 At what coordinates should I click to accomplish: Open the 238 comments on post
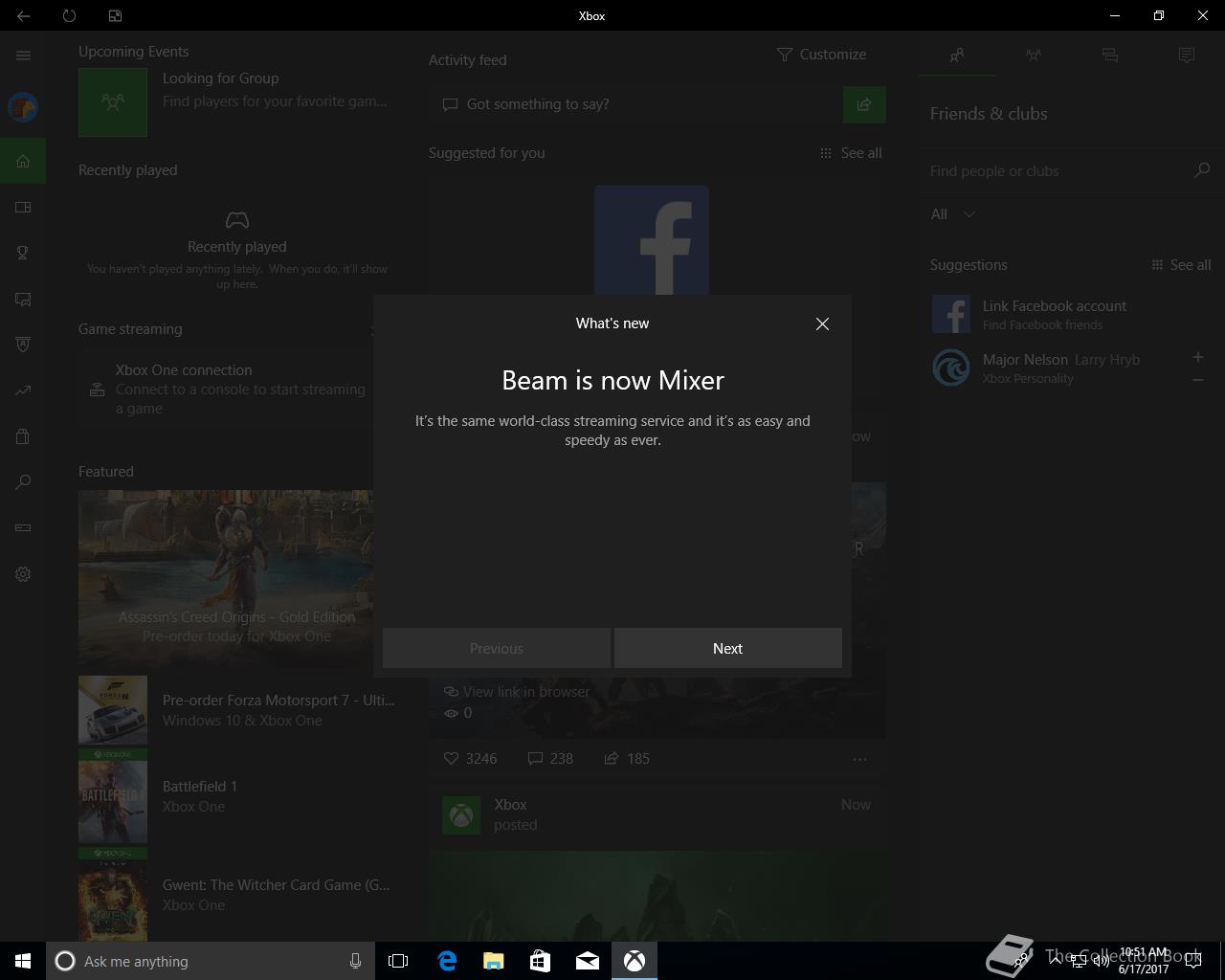coord(550,758)
